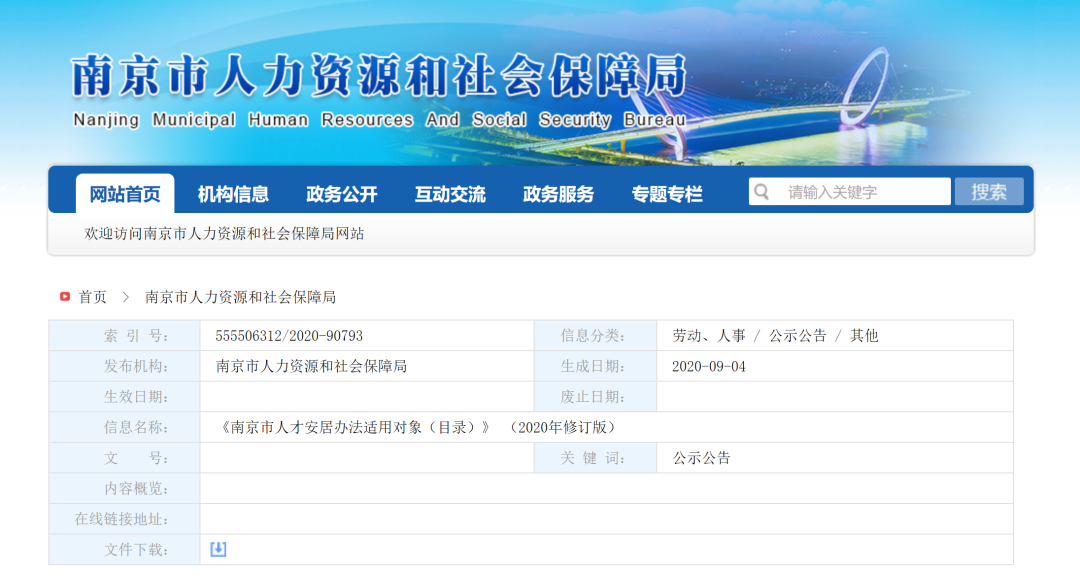Open the 机构信息 menu
This screenshot has width=1080, height=574.
(233, 194)
